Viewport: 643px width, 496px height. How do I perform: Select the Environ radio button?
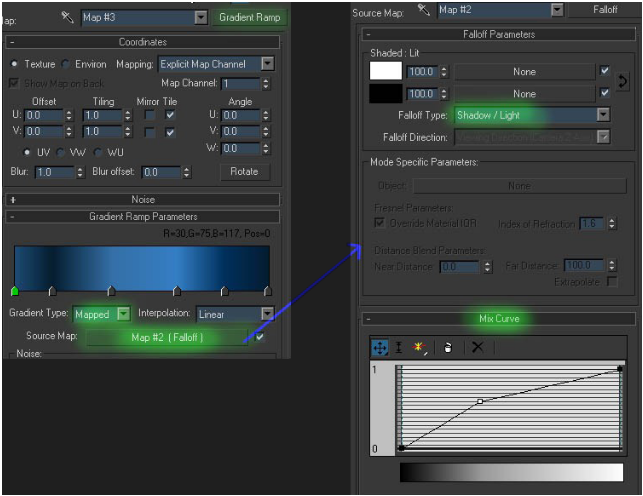pos(65,64)
